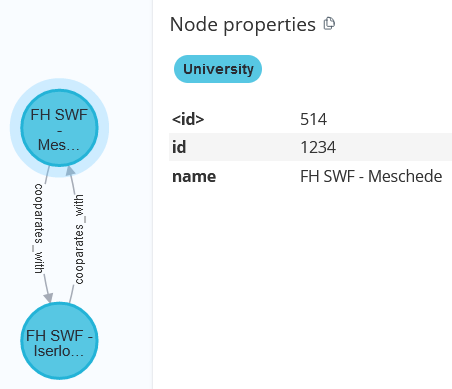The height and width of the screenshot is (389, 452).
Task: Click the upward cooparates_with relationship label
Action: point(79,239)
